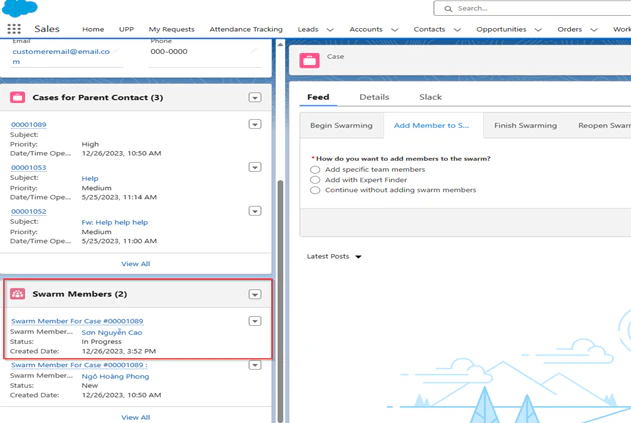This screenshot has height=423, width=631.
Task: Expand the Opportunities navigation dropdown chevron
Action: 538,29
